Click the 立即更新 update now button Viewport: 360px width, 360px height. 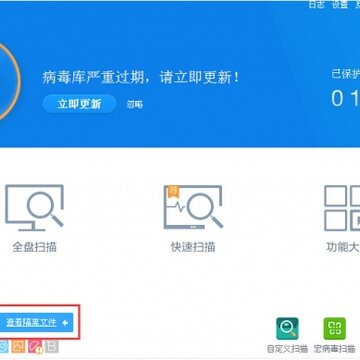[x=79, y=104]
